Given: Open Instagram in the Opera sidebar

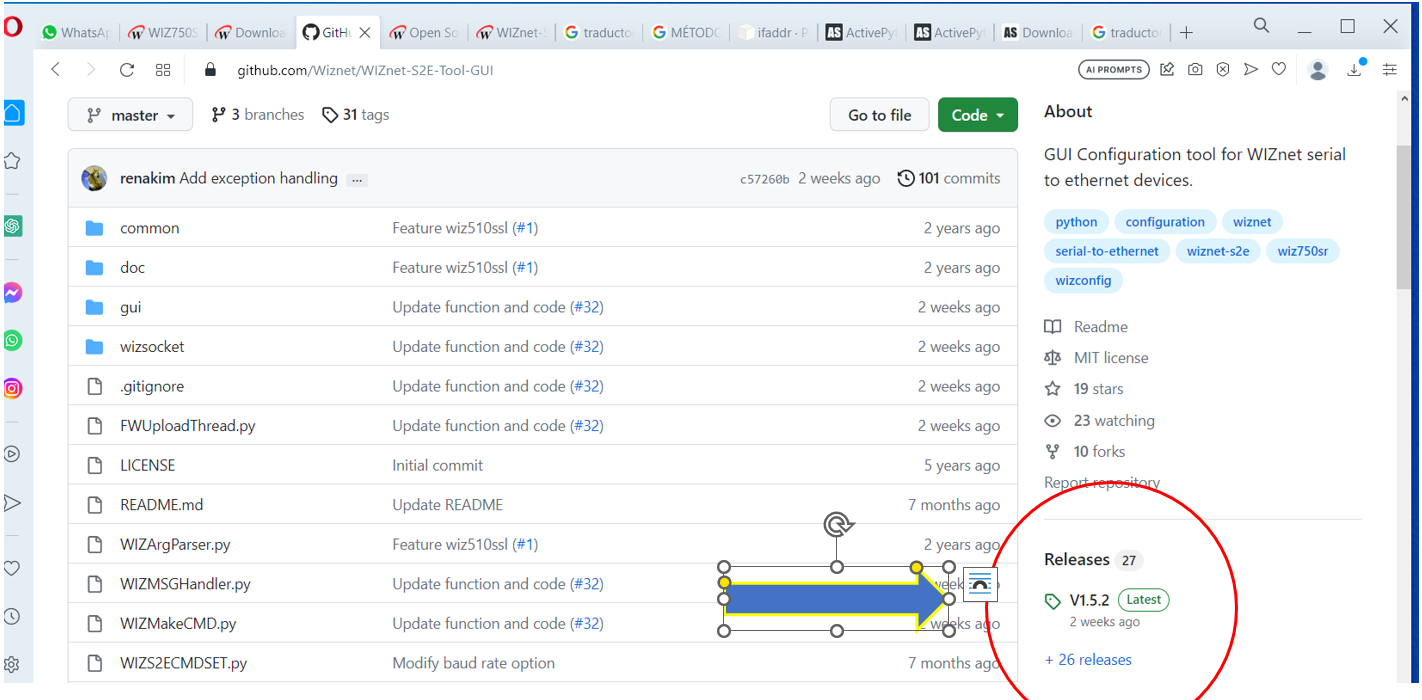Looking at the screenshot, I should coord(13,389).
